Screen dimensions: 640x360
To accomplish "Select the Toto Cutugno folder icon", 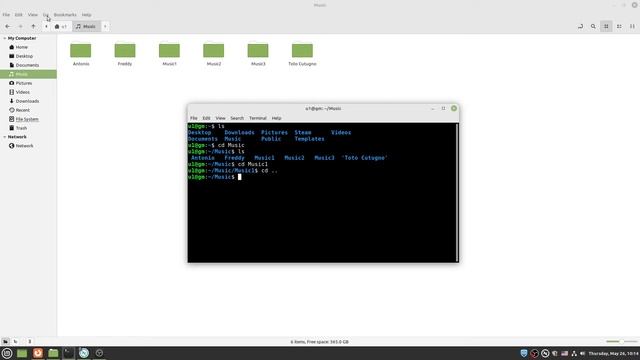I will [x=302, y=50].
